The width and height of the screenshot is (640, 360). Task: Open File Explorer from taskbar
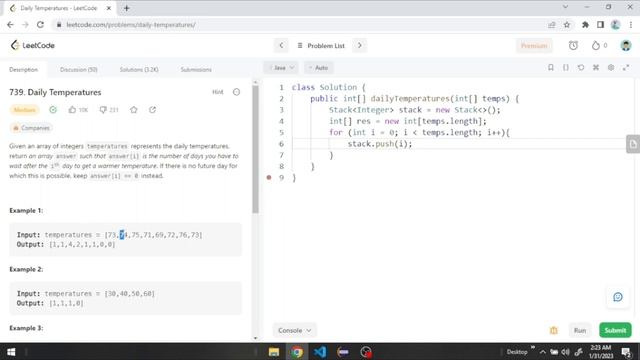click(274, 352)
